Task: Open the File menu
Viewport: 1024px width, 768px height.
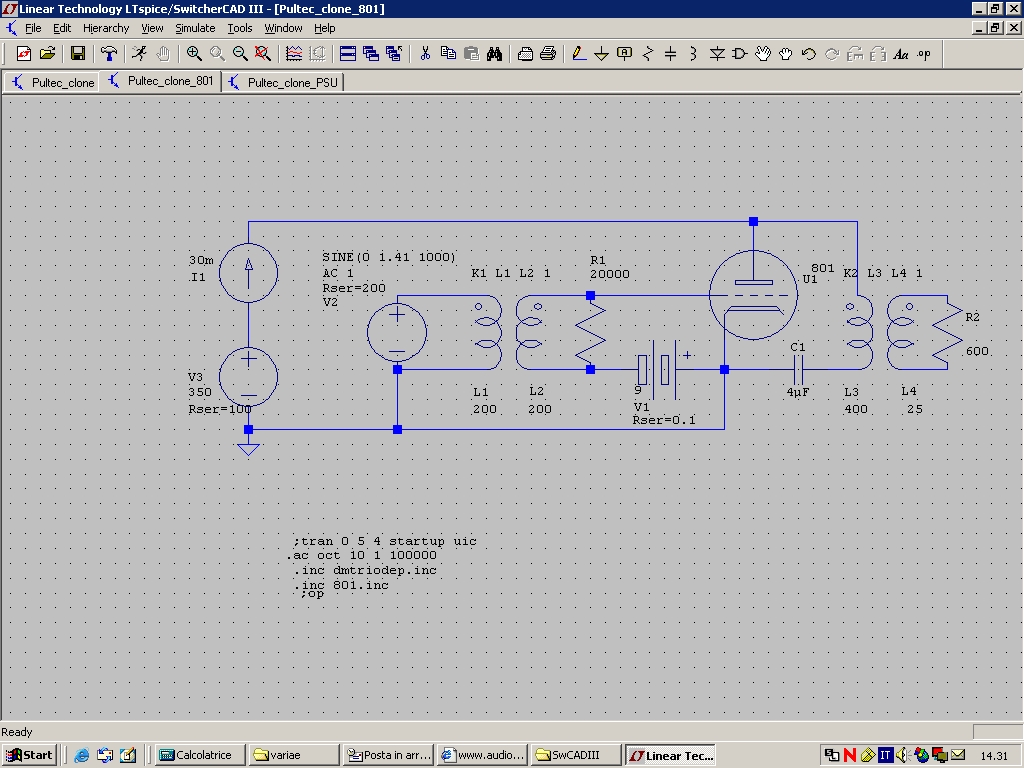Action: [33, 28]
